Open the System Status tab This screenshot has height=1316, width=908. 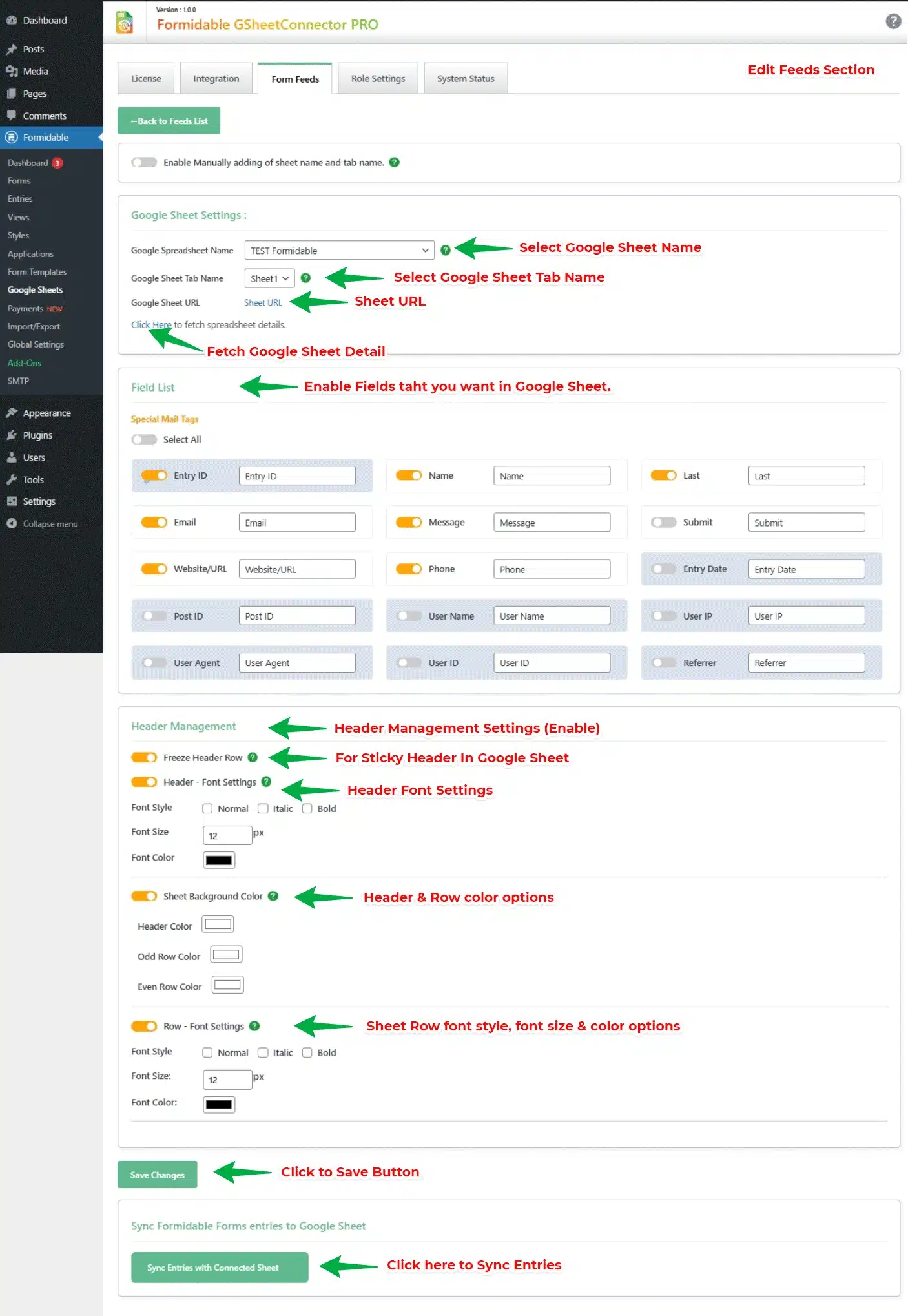pyautogui.click(x=465, y=79)
